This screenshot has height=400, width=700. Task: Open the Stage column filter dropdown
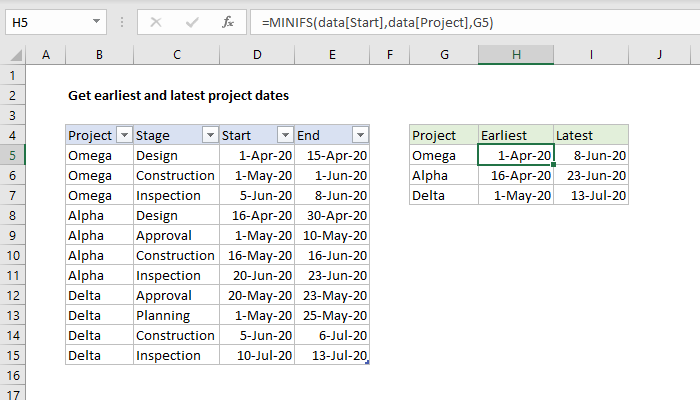click(x=210, y=135)
